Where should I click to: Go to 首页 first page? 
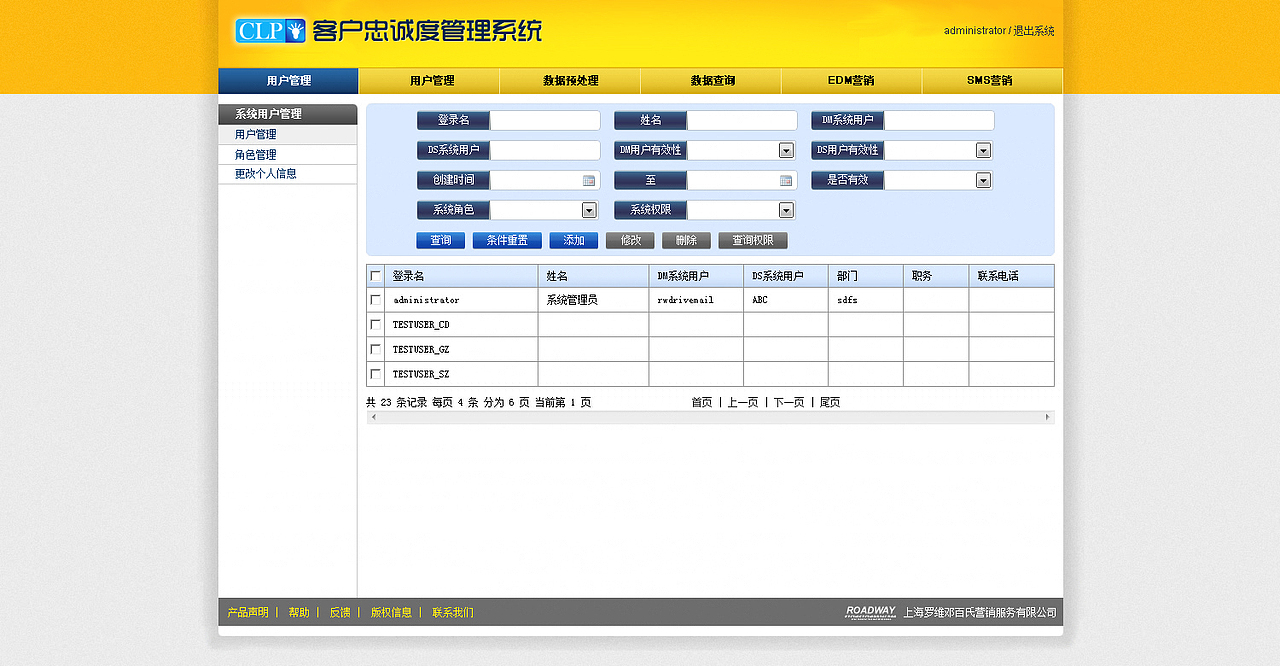(x=702, y=403)
